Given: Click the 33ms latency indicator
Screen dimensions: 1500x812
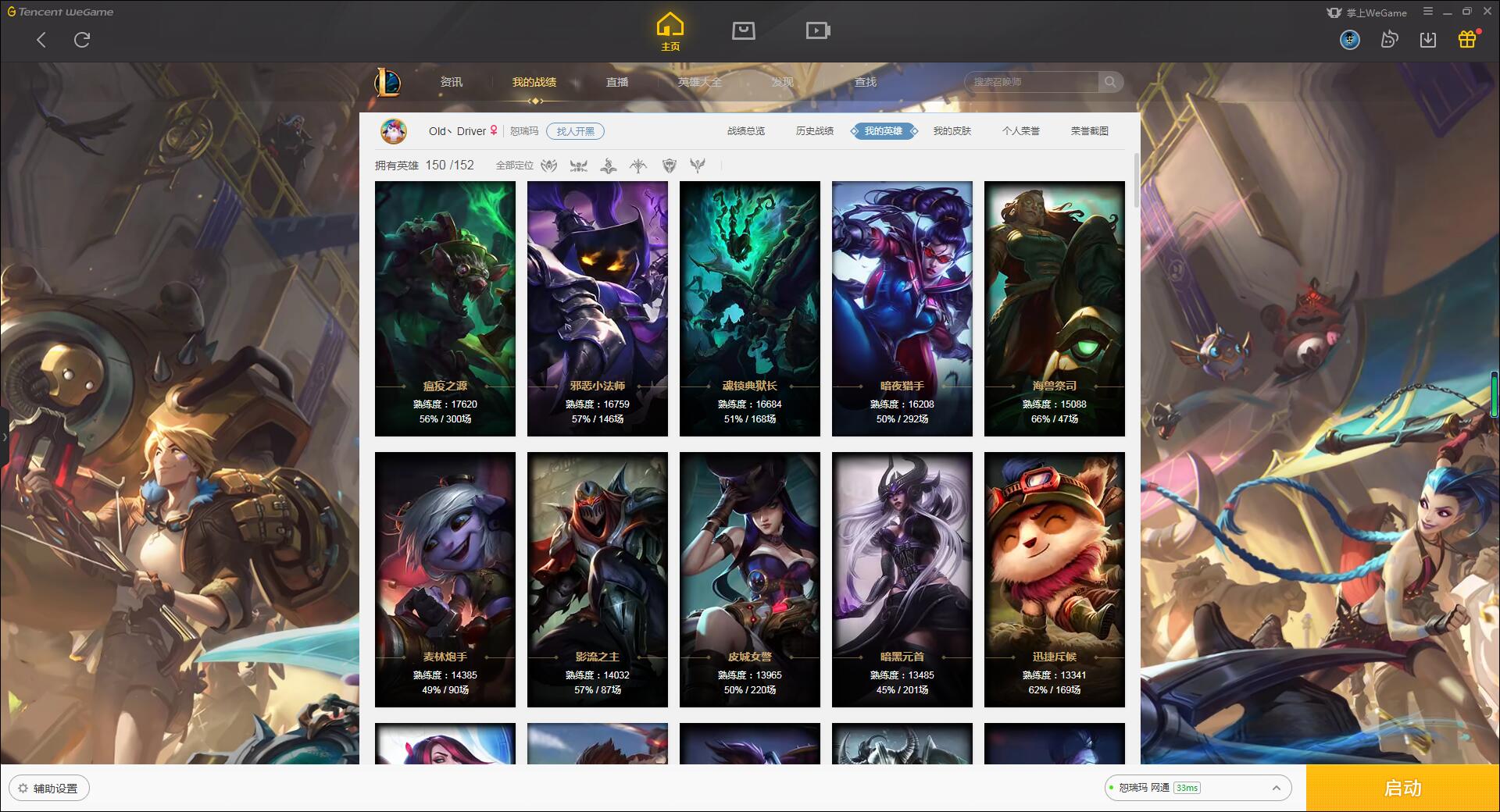Looking at the screenshot, I should tap(1187, 788).
